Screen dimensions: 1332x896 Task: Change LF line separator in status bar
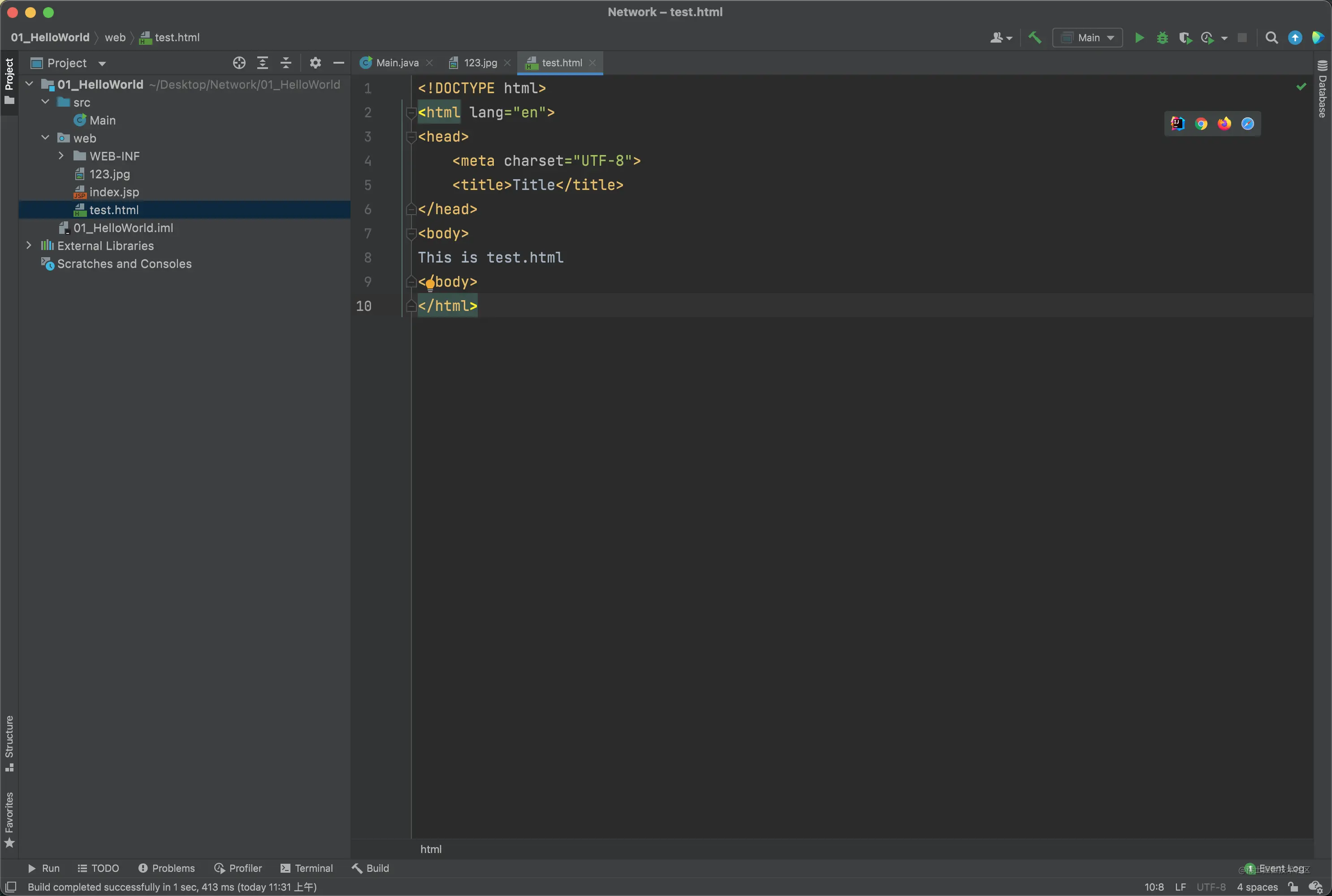pos(1180,887)
